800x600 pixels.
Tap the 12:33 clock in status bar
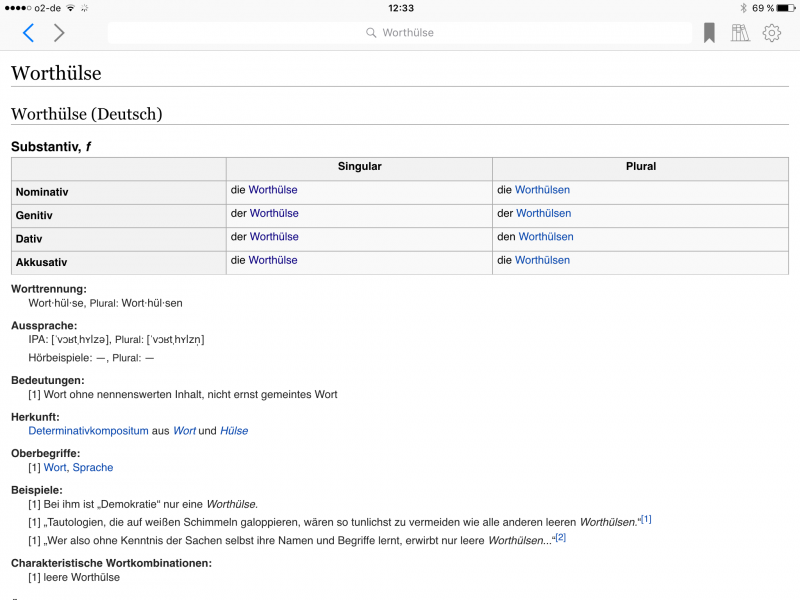pyautogui.click(x=400, y=8)
